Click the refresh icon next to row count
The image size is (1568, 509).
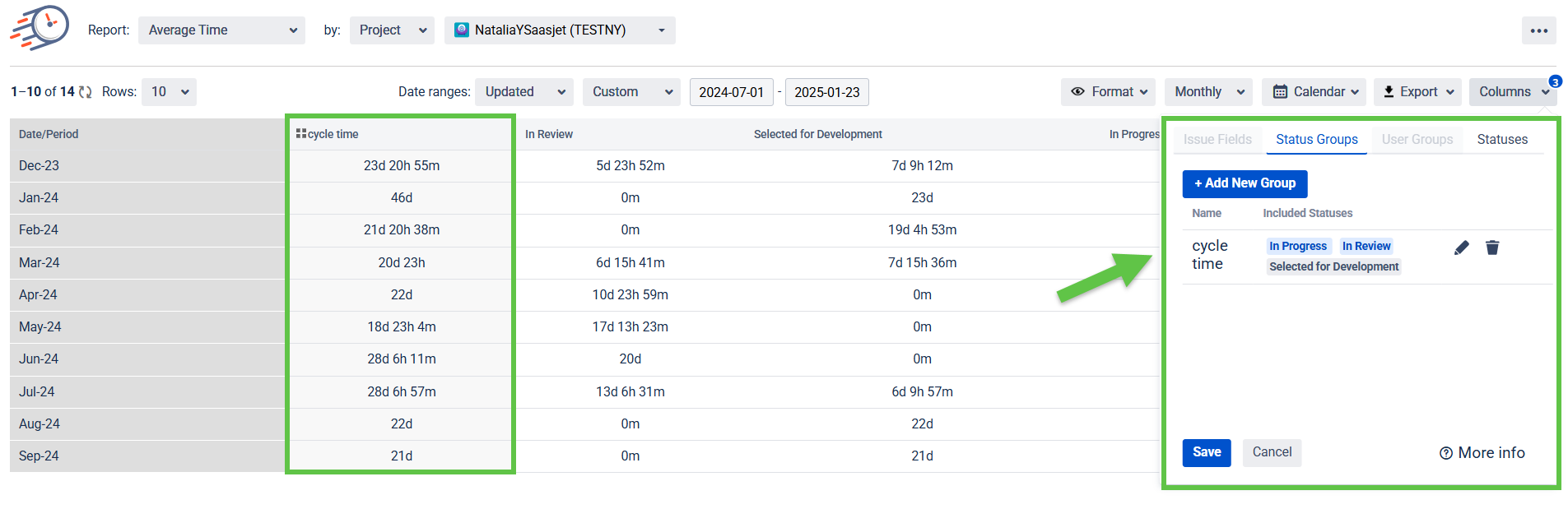86,92
